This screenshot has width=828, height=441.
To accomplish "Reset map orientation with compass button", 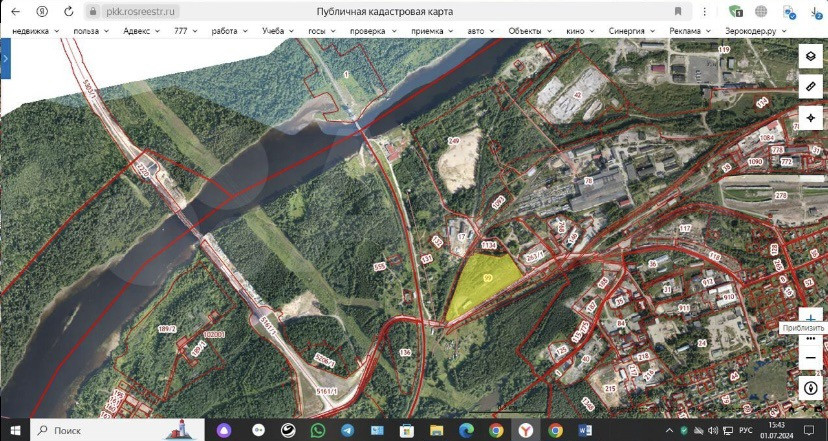I will 810,388.
